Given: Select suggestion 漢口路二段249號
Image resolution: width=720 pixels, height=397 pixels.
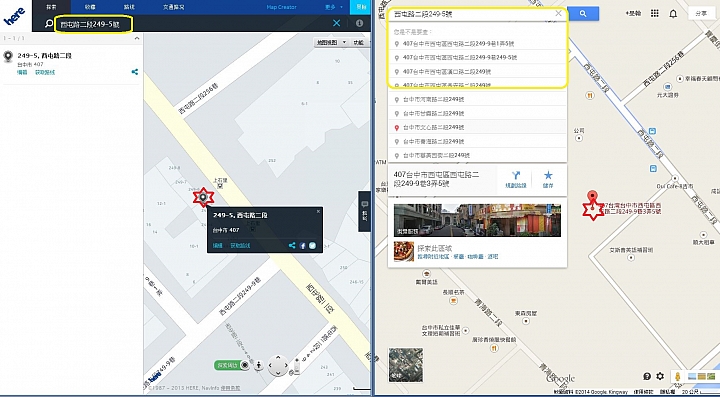Looking at the screenshot, I should pyautogui.click(x=478, y=72).
